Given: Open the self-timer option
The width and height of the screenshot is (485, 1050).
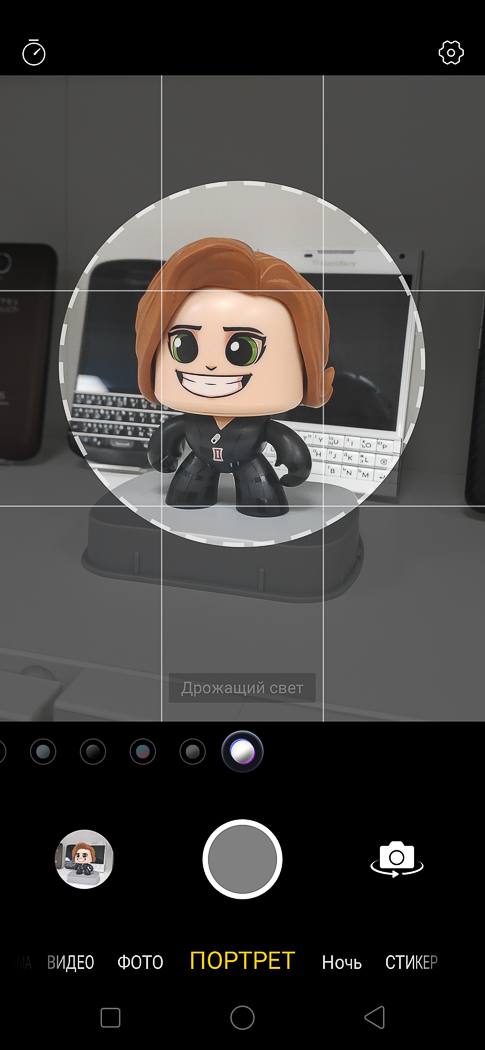Looking at the screenshot, I should 33,52.
